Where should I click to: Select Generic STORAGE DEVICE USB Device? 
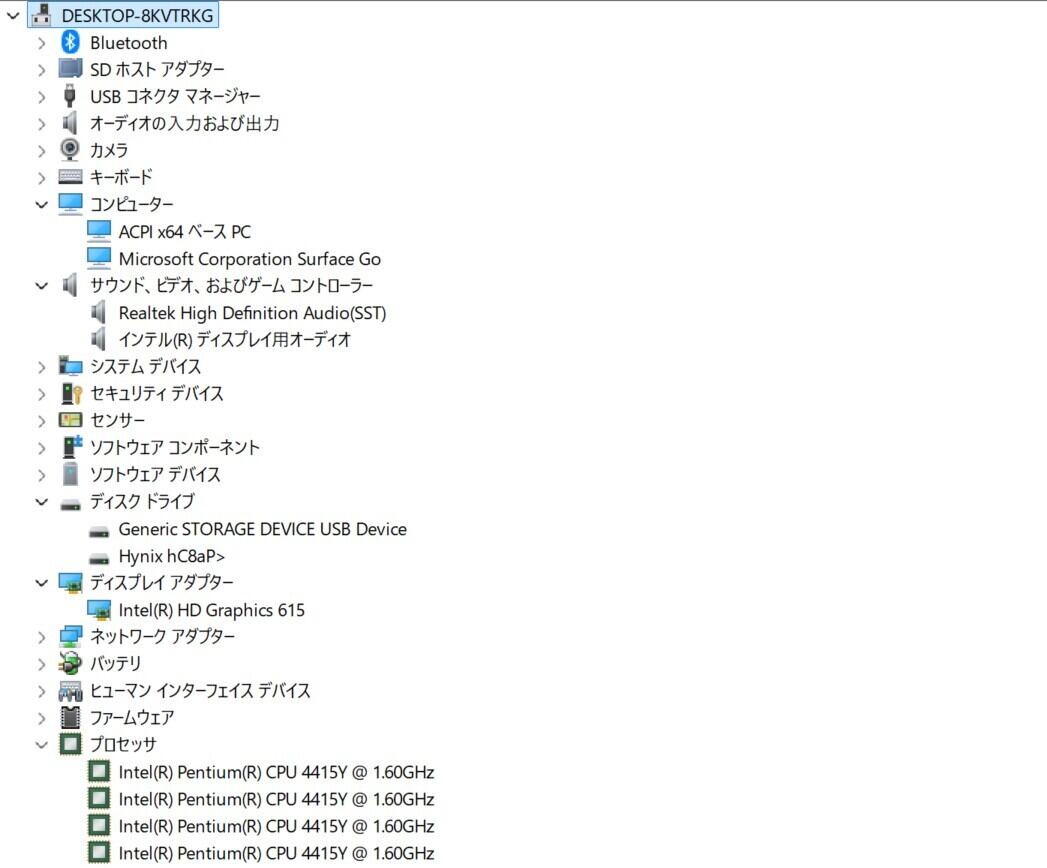[x=262, y=529]
